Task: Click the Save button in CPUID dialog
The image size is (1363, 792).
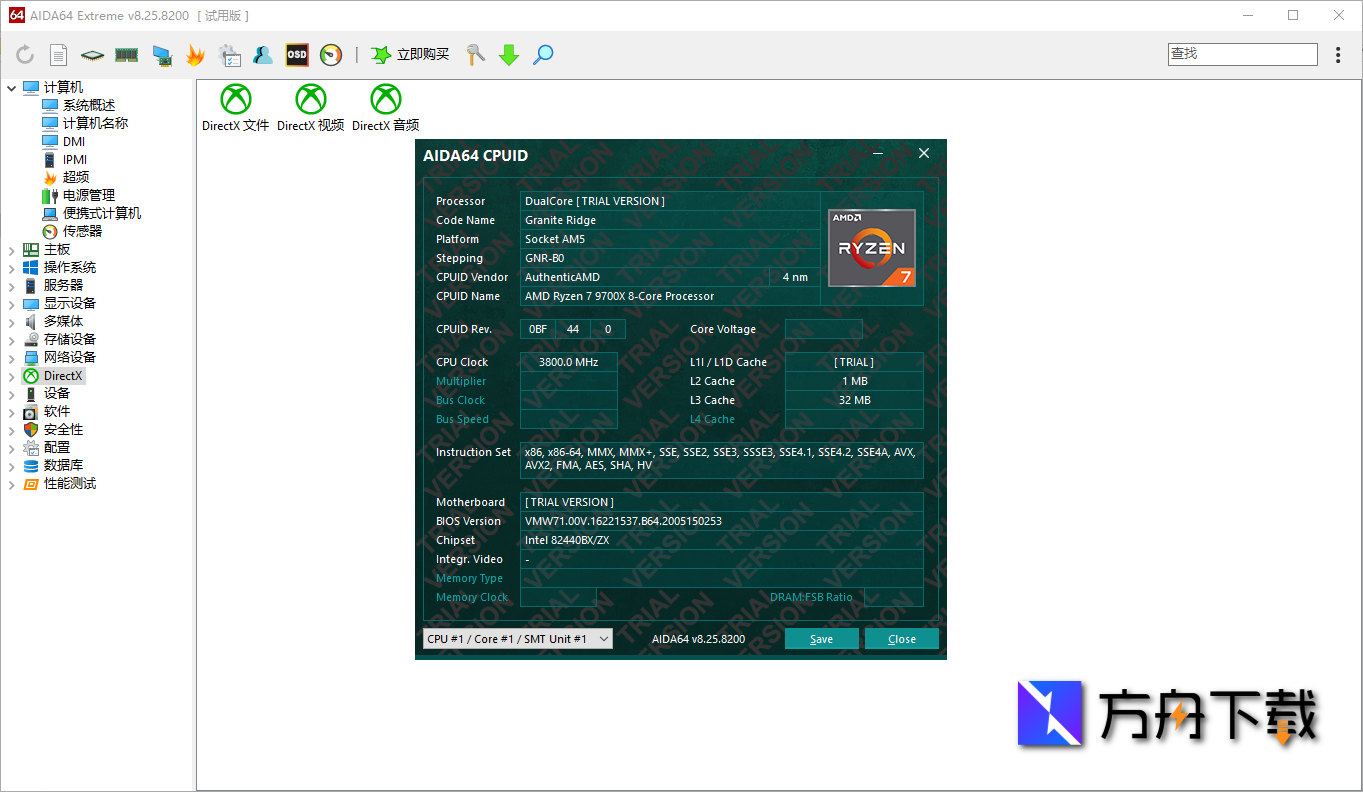Action: point(821,638)
